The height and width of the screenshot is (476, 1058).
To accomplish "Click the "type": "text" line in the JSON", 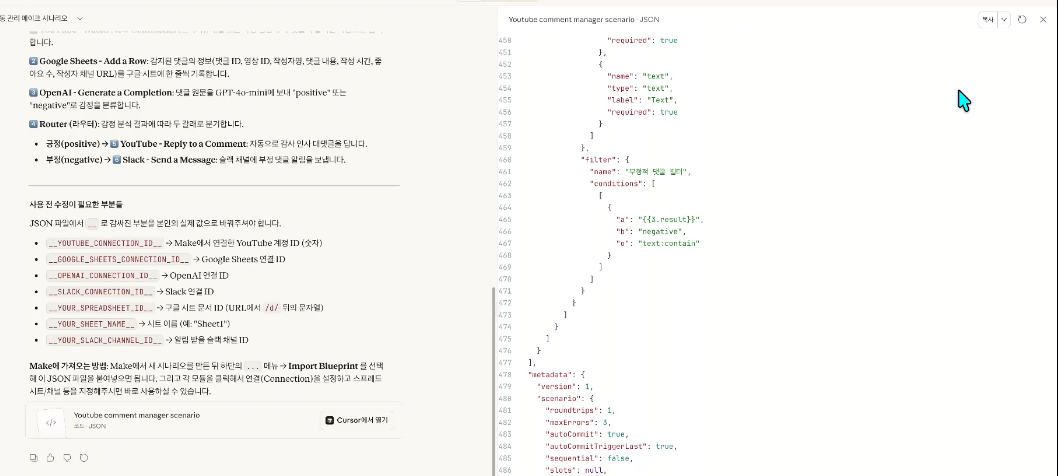I will click(640, 88).
